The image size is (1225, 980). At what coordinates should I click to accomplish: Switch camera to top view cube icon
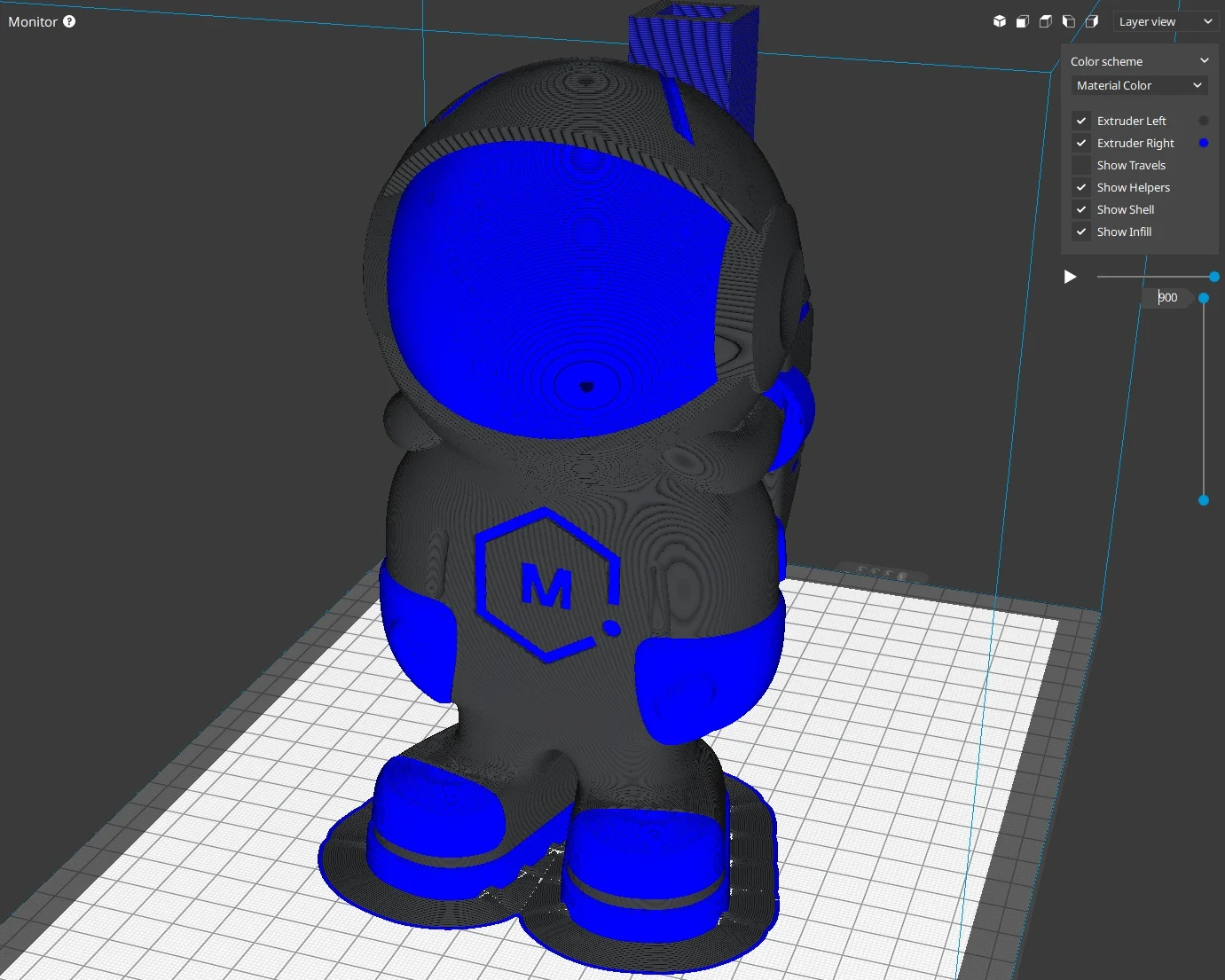click(x=1046, y=21)
